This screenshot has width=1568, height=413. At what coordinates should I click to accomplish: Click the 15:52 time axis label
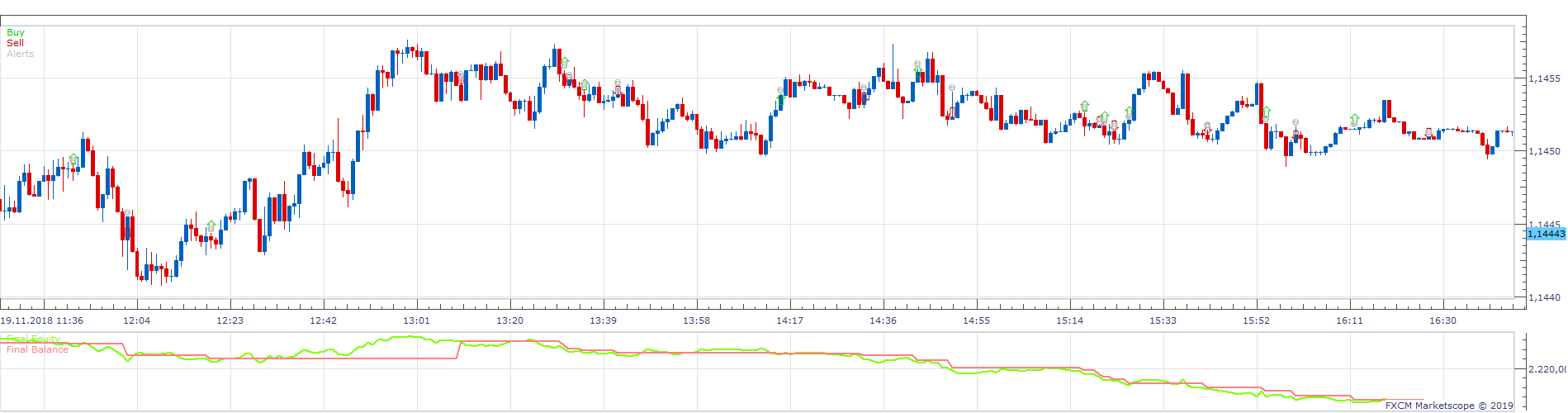(1257, 320)
